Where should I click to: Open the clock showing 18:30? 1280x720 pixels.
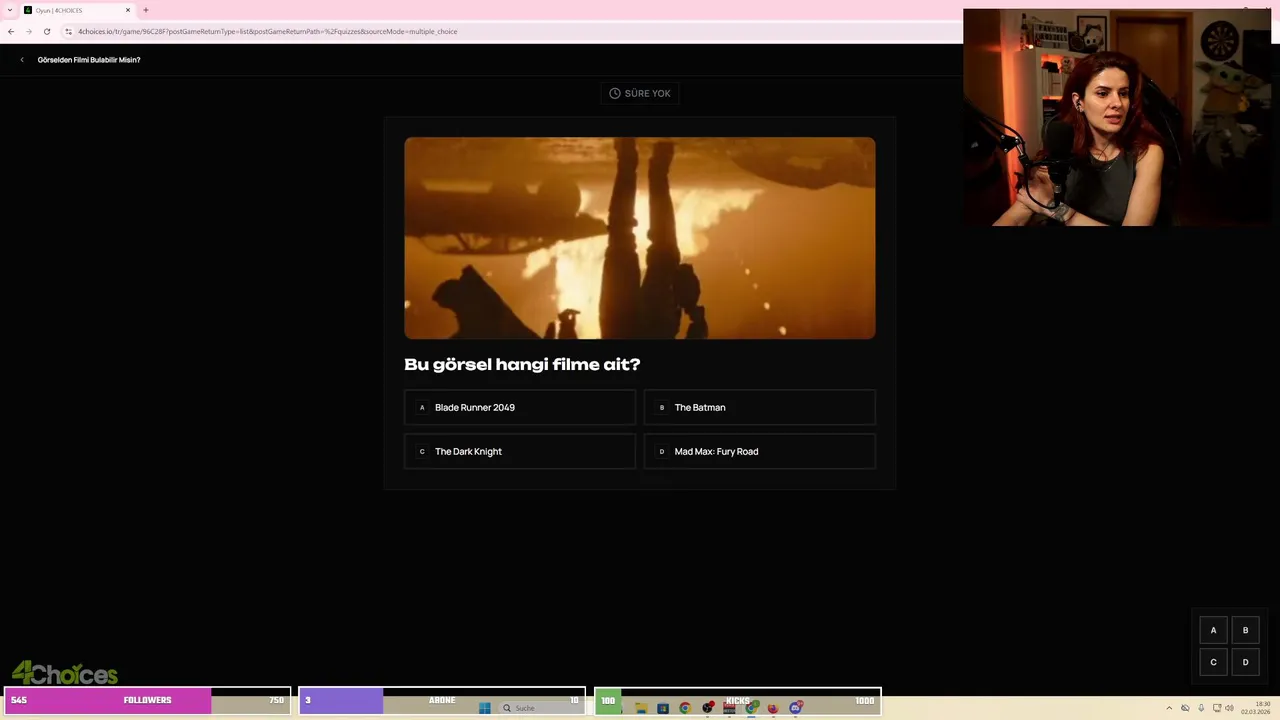(x=1256, y=708)
